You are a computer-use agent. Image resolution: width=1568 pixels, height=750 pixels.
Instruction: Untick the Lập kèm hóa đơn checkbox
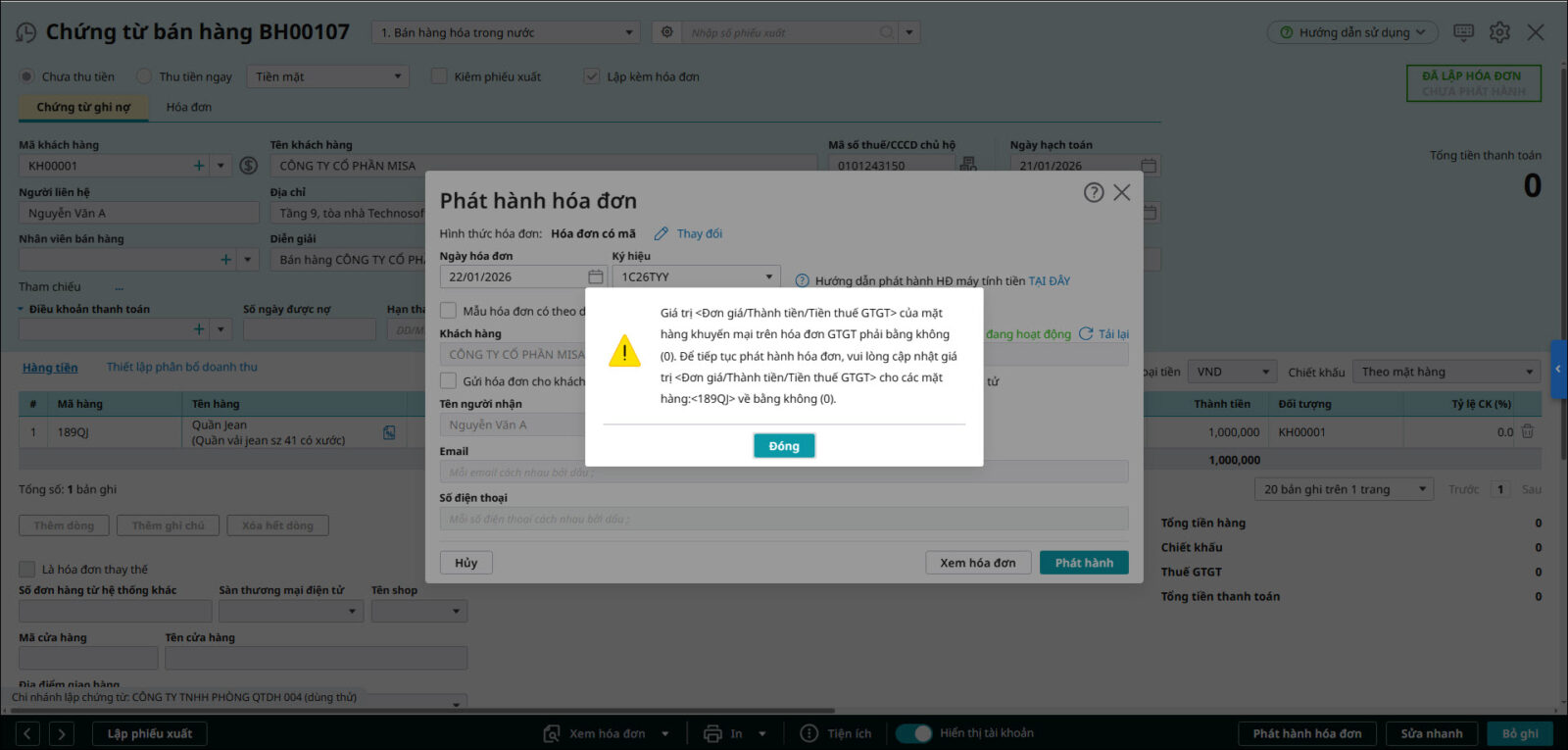click(x=592, y=76)
